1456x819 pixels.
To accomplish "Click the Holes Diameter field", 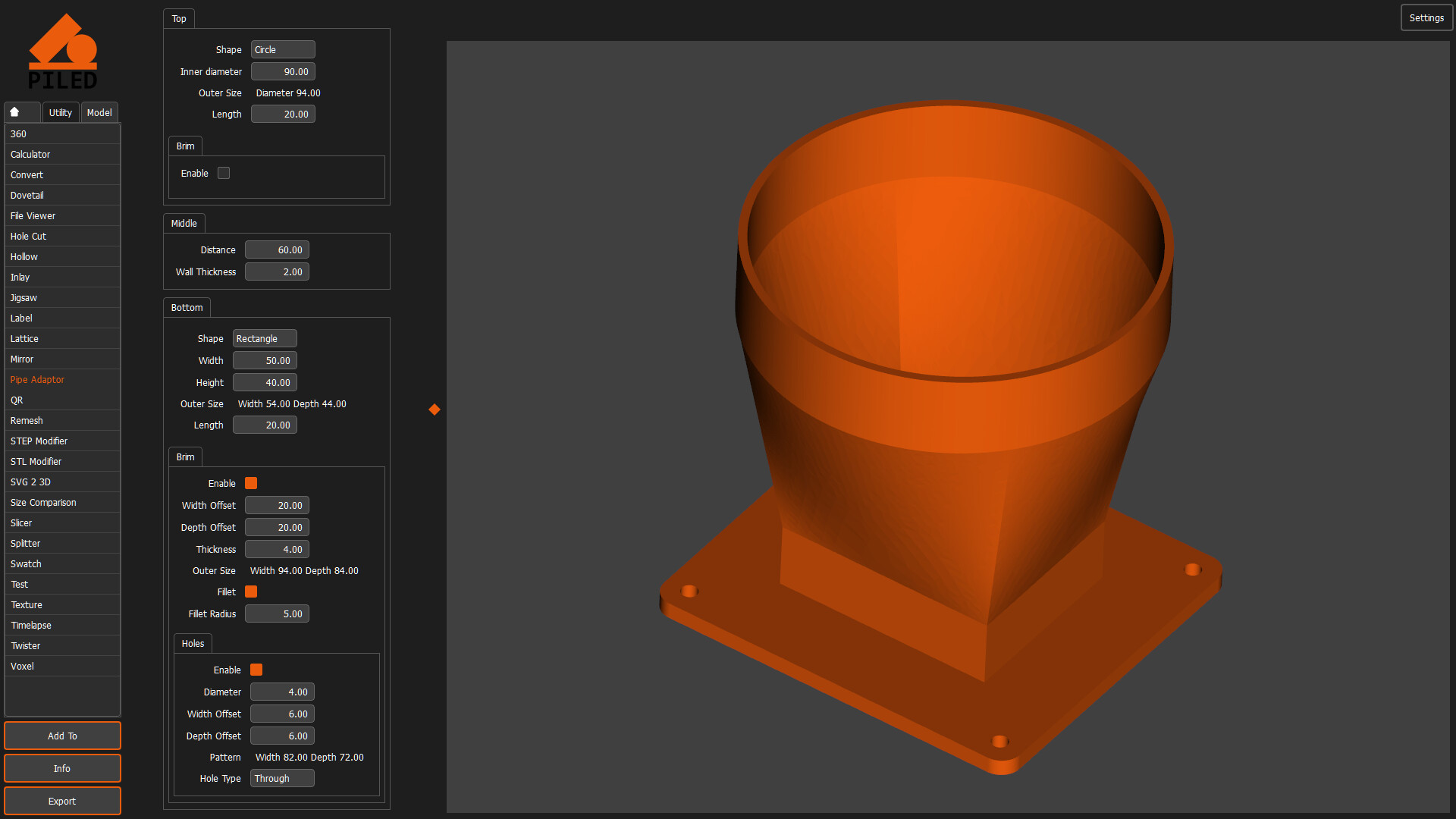I will (x=282, y=692).
